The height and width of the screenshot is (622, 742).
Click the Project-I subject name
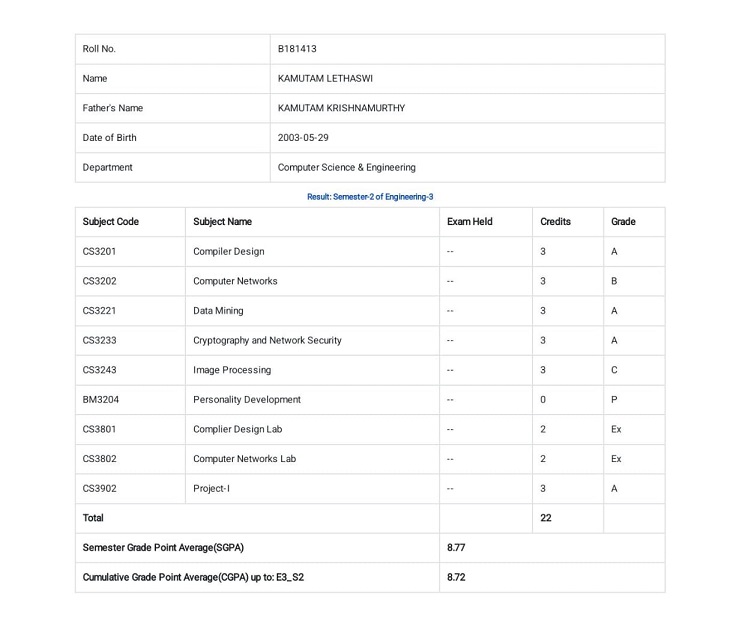tap(211, 489)
